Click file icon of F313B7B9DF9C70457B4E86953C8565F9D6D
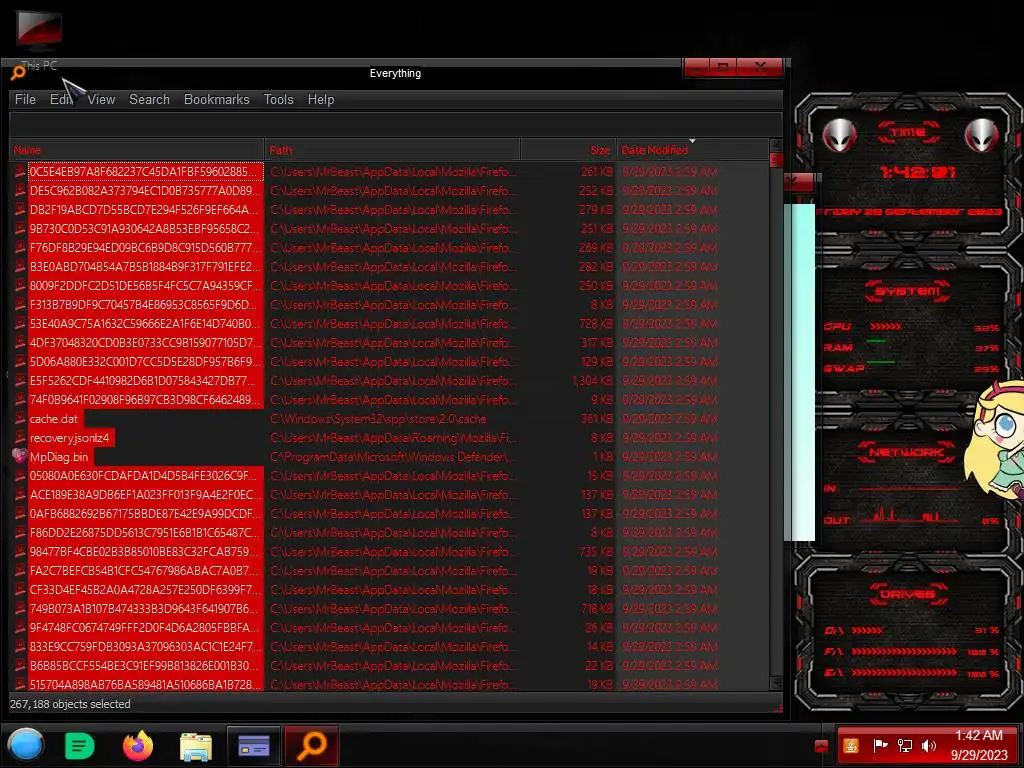Screen dimensions: 1024x768 pos(20,304)
